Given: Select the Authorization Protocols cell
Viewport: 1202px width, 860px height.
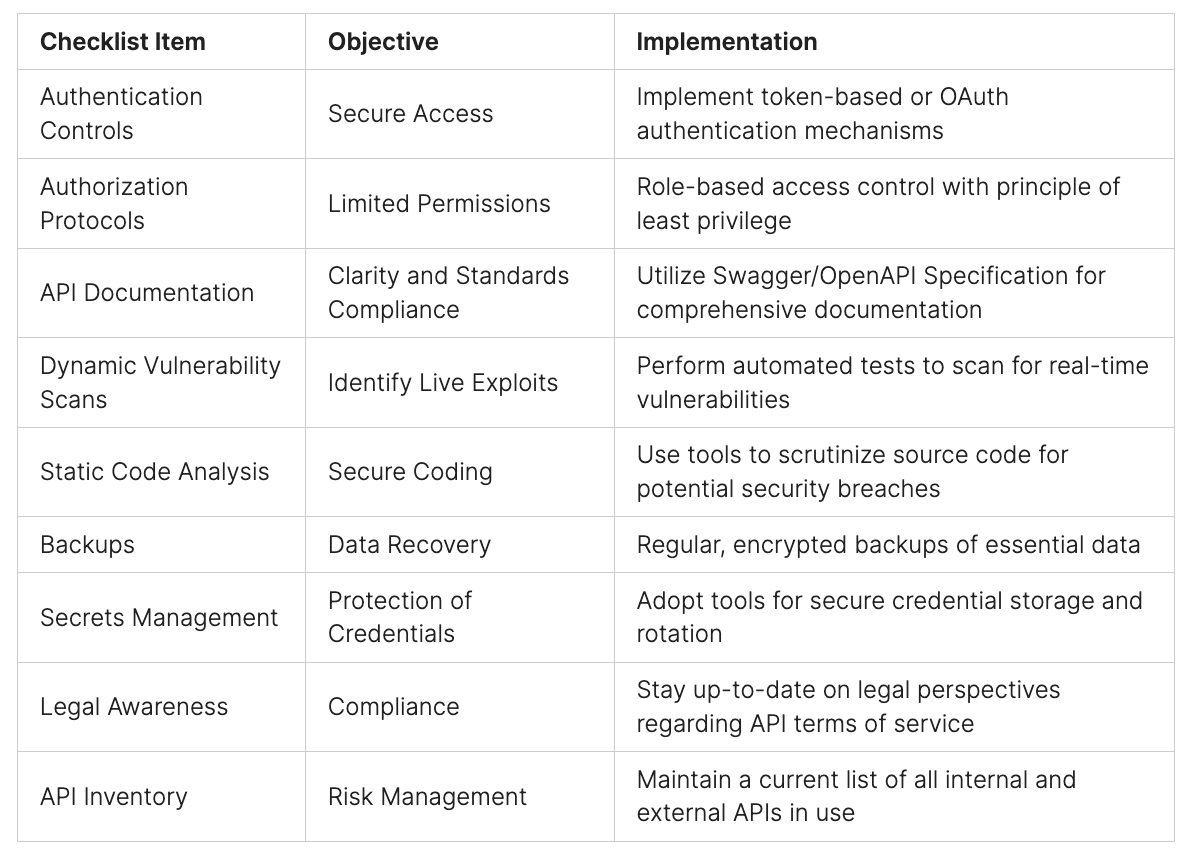Looking at the screenshot, I should tap(114, 203).
